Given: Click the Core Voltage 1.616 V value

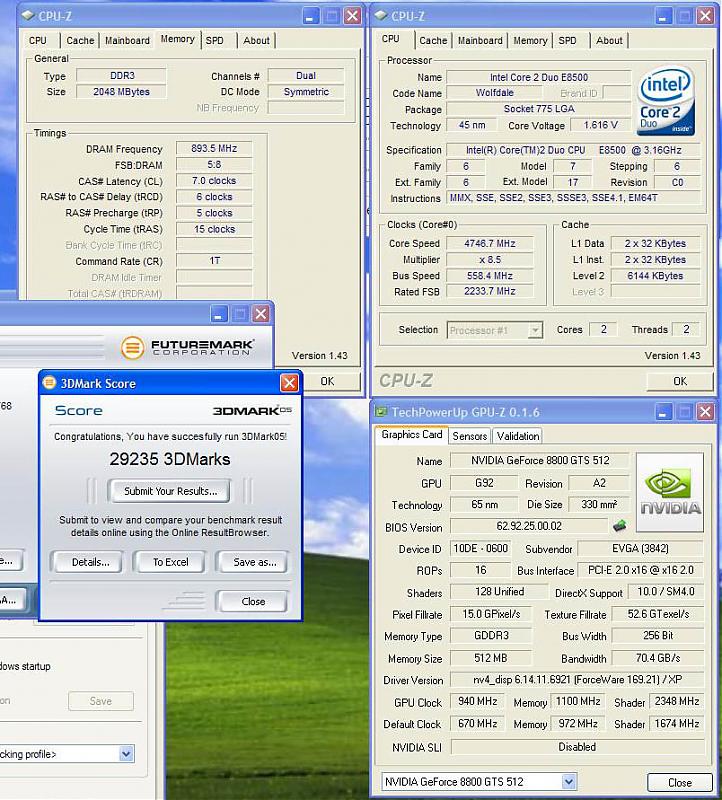Looking at the screenshot, I should [x=601, y=125].
